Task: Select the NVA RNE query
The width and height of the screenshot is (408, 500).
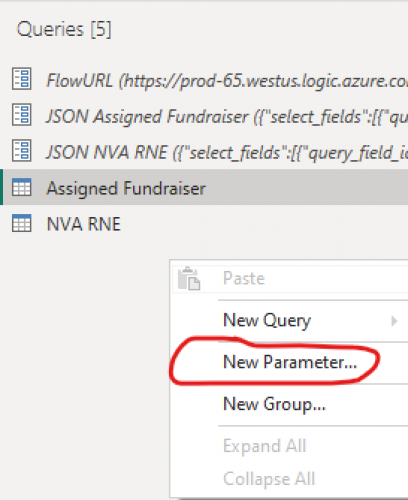Action: point(206,223)
